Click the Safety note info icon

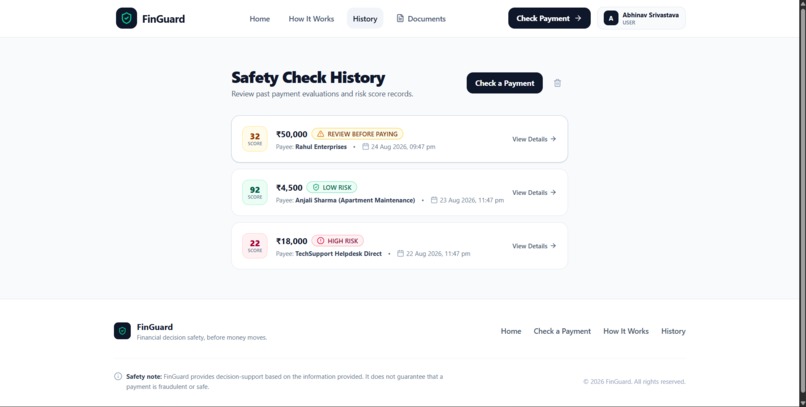(x=118, y=376)
